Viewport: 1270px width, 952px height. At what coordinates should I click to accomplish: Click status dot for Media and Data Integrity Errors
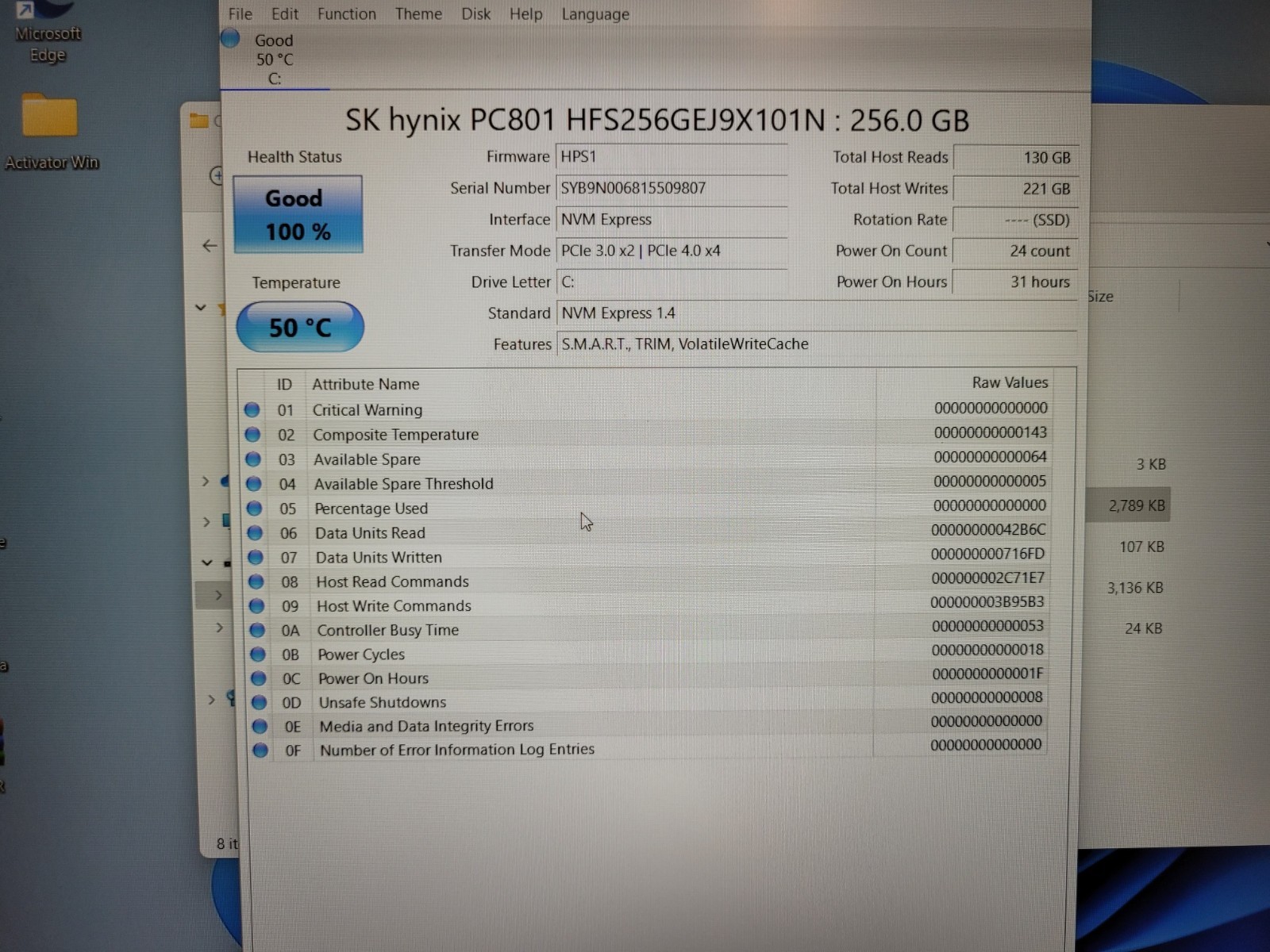coord(260,726)
